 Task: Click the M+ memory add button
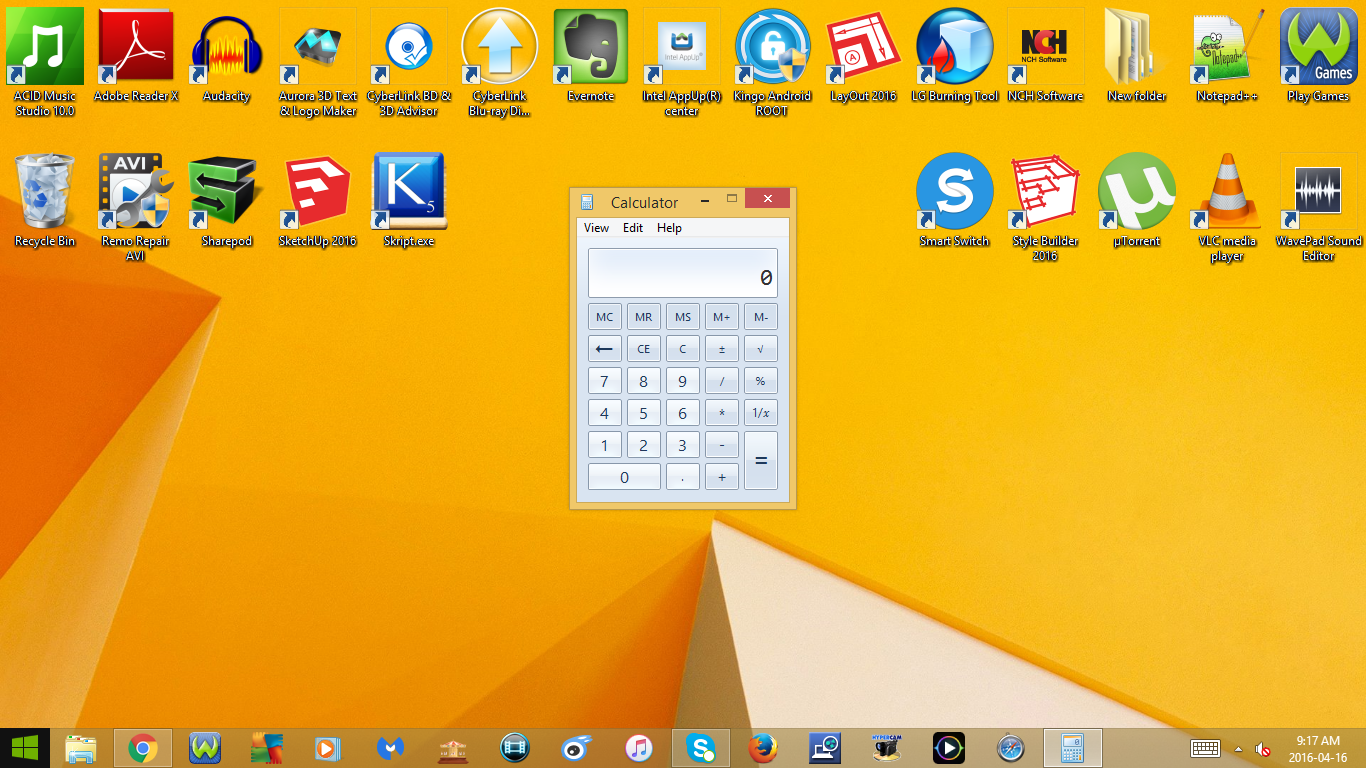tap(721, 317)
